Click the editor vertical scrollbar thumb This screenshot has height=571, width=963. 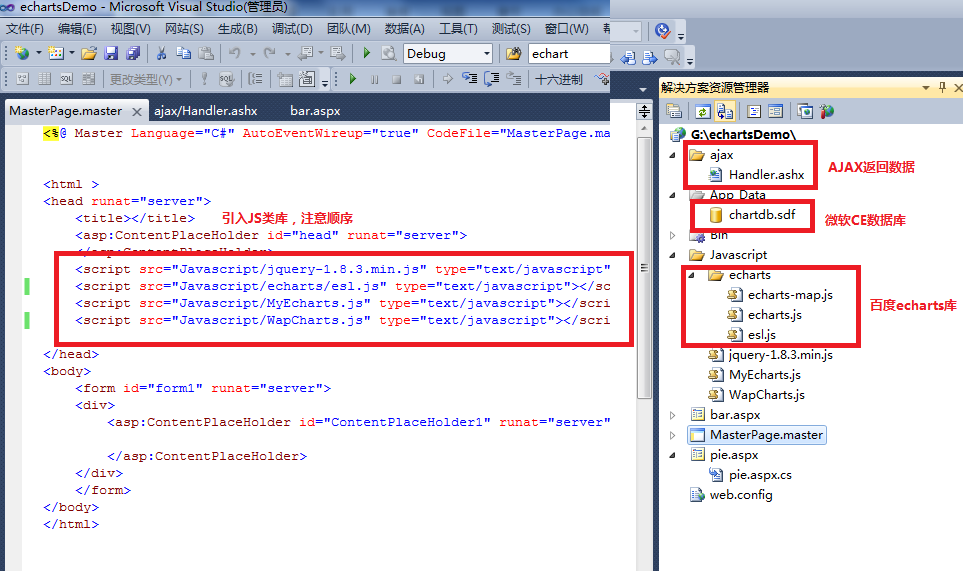pyautogui.click(x=644, y=268)
